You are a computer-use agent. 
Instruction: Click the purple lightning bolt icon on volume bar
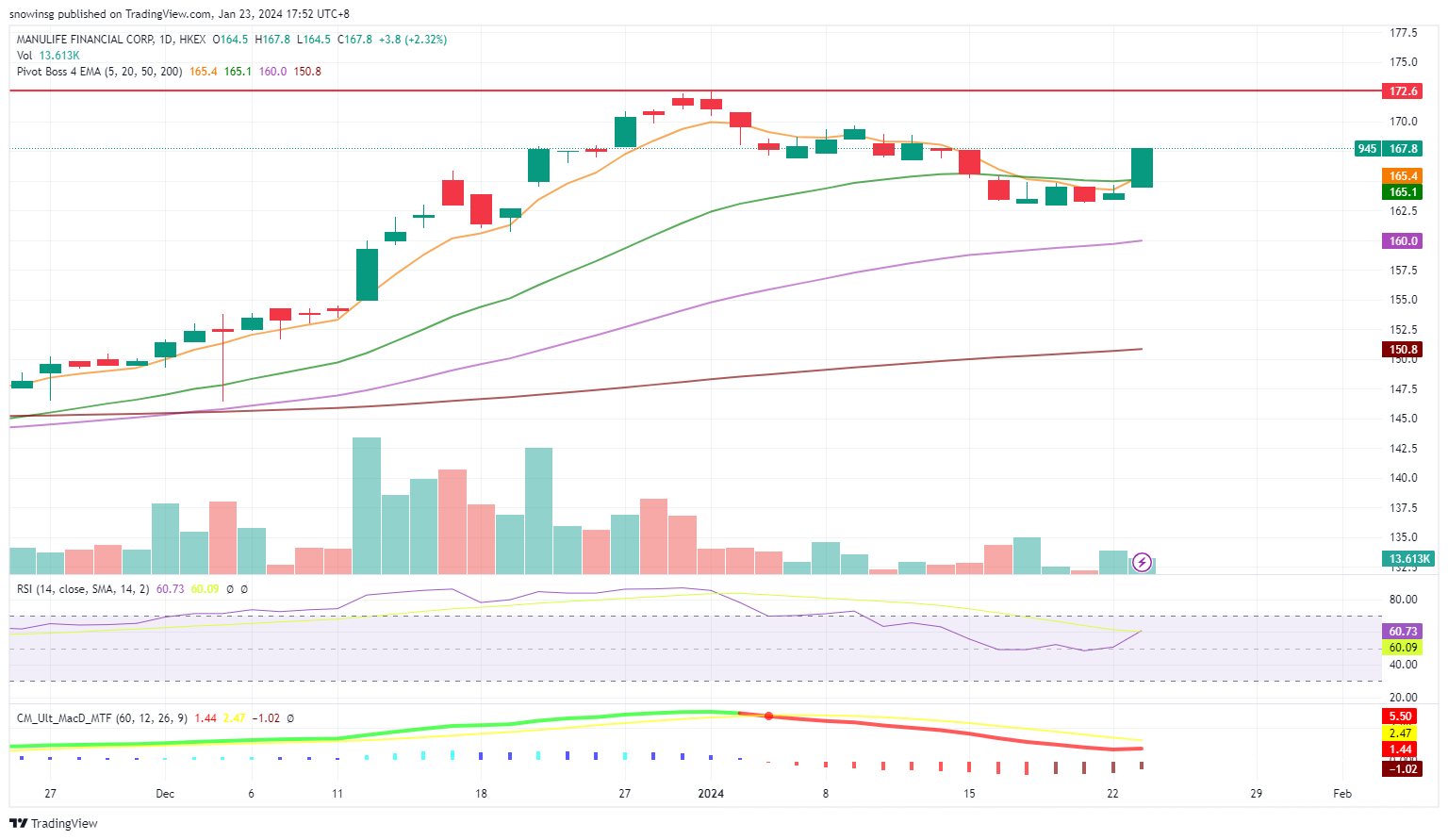(x=1142, y=563)
